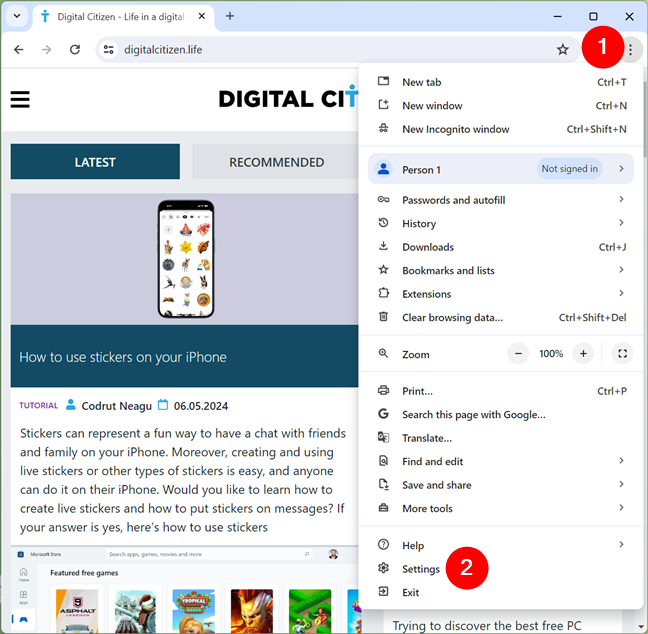Choose Print from the menu

(x=501, y=391)
